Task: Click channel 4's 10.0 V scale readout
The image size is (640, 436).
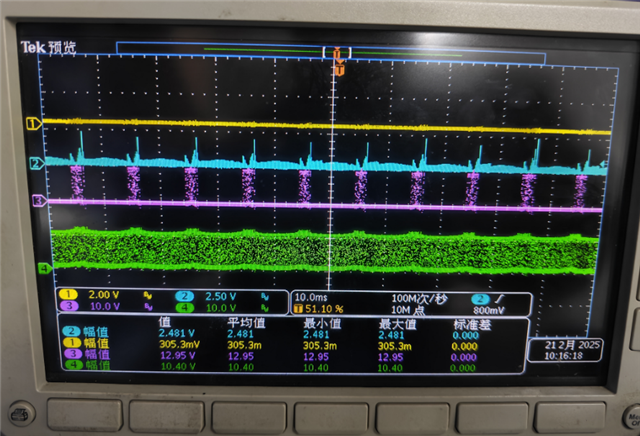Action: [221, 308]
